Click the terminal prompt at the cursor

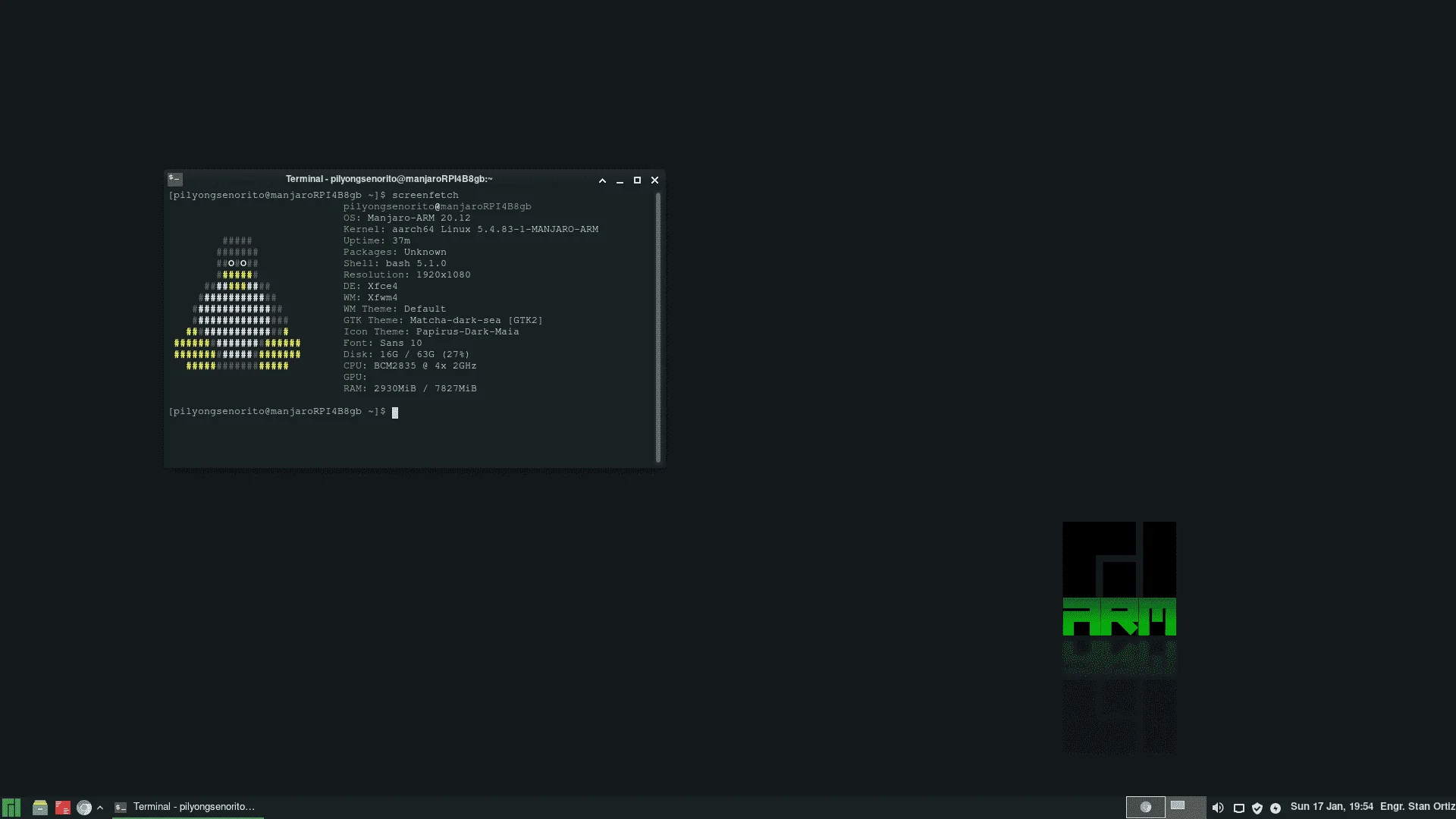394,413
